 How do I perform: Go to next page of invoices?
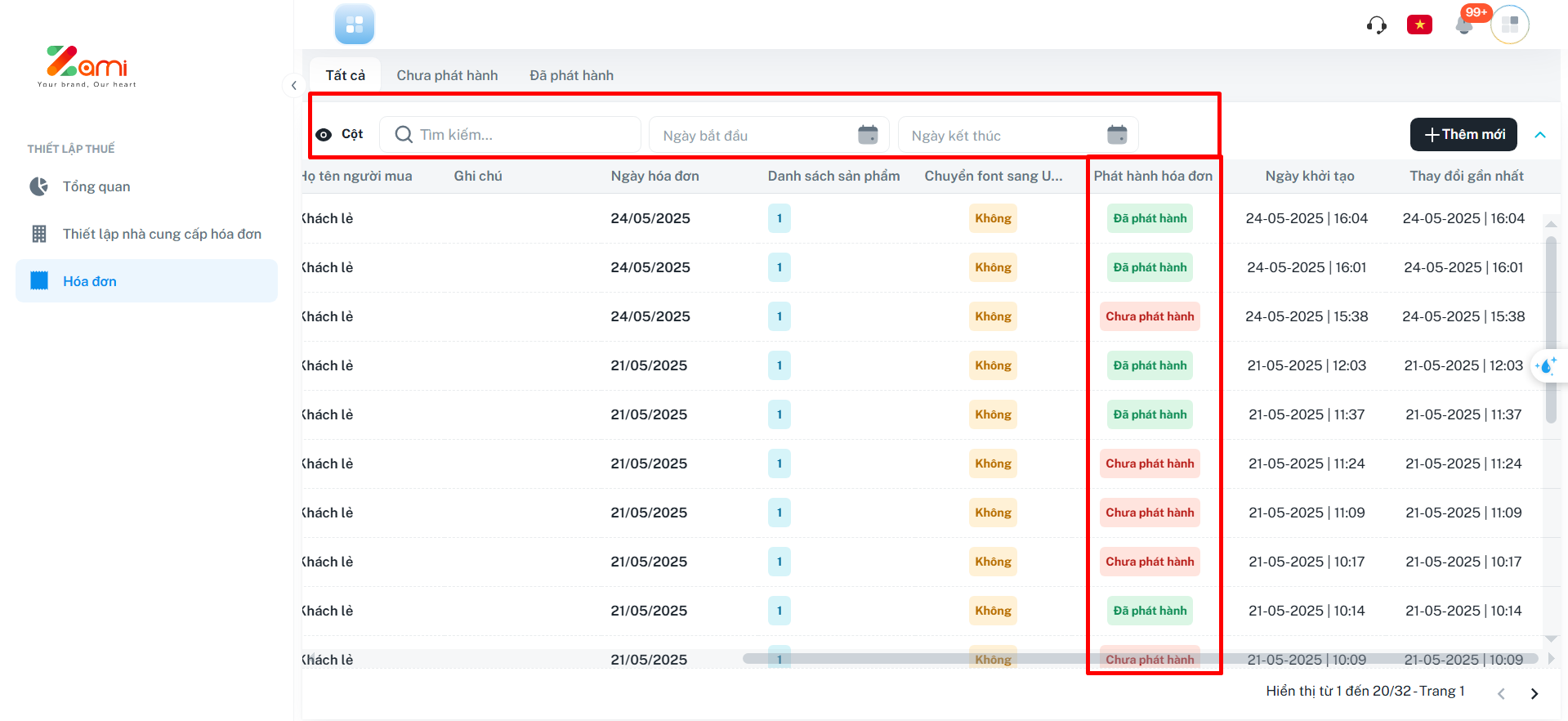pyautogui.click(x=1534, y=693)
